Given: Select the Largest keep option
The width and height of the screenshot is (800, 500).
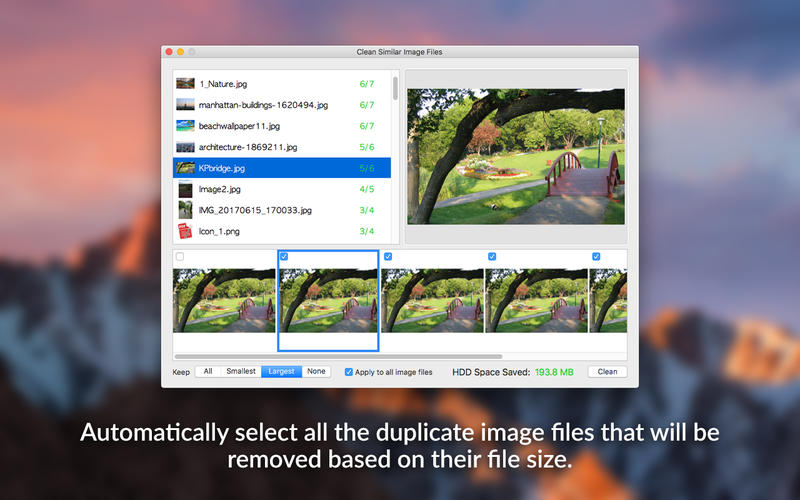Looking at the screenshot, I should pos(281,372).
